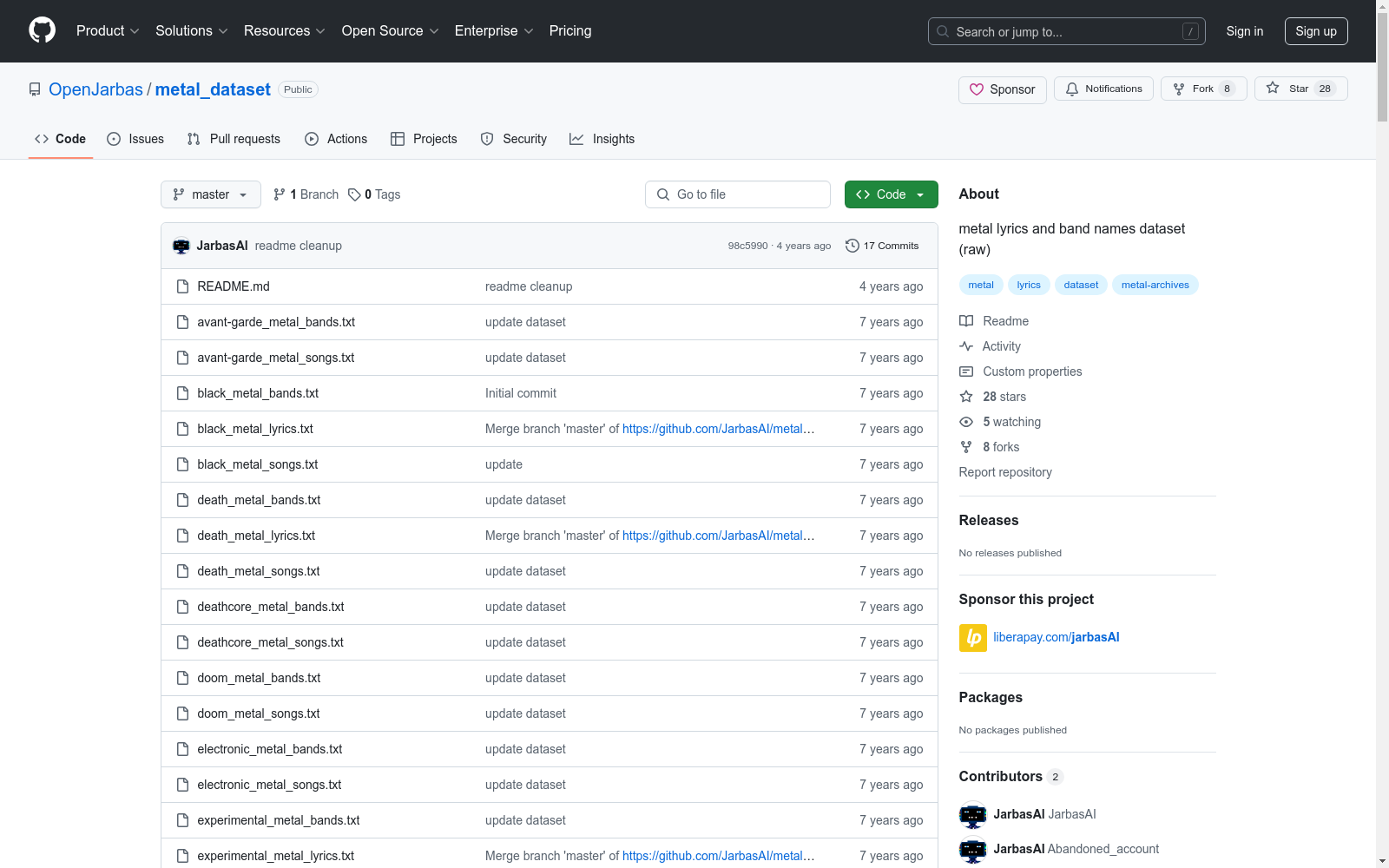Click the Report repository link

[x=1005, y=472]
